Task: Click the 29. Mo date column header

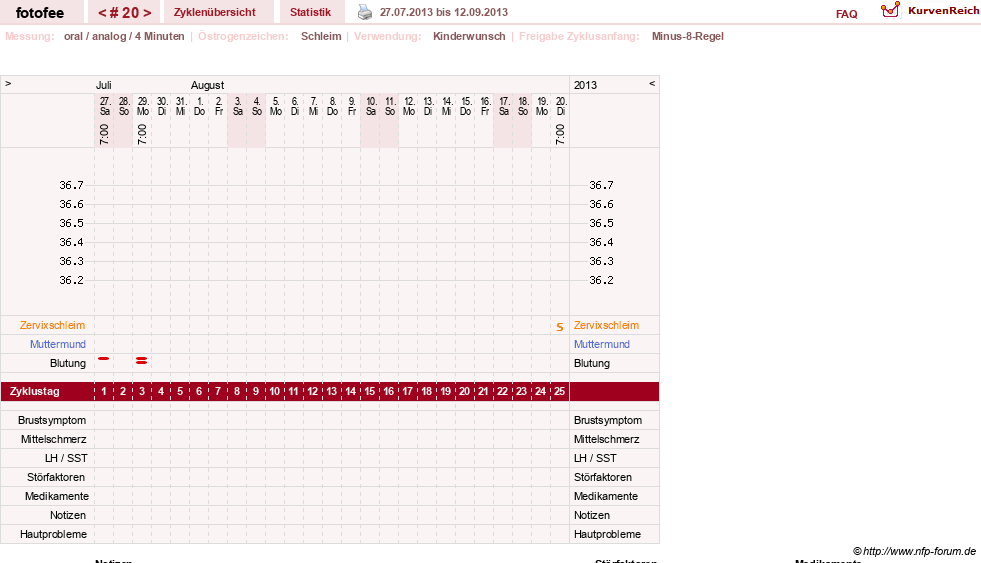Action: coord(143,106)
